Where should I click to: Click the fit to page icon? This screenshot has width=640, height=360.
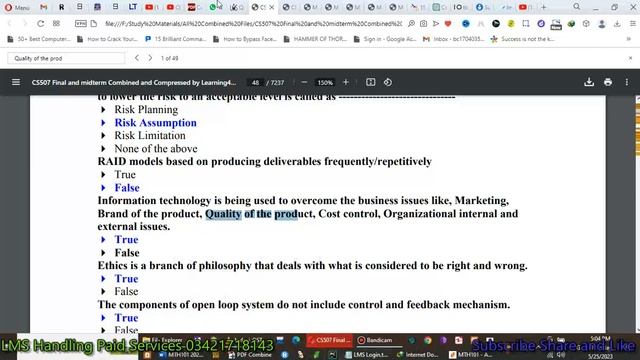coord(370,82)
